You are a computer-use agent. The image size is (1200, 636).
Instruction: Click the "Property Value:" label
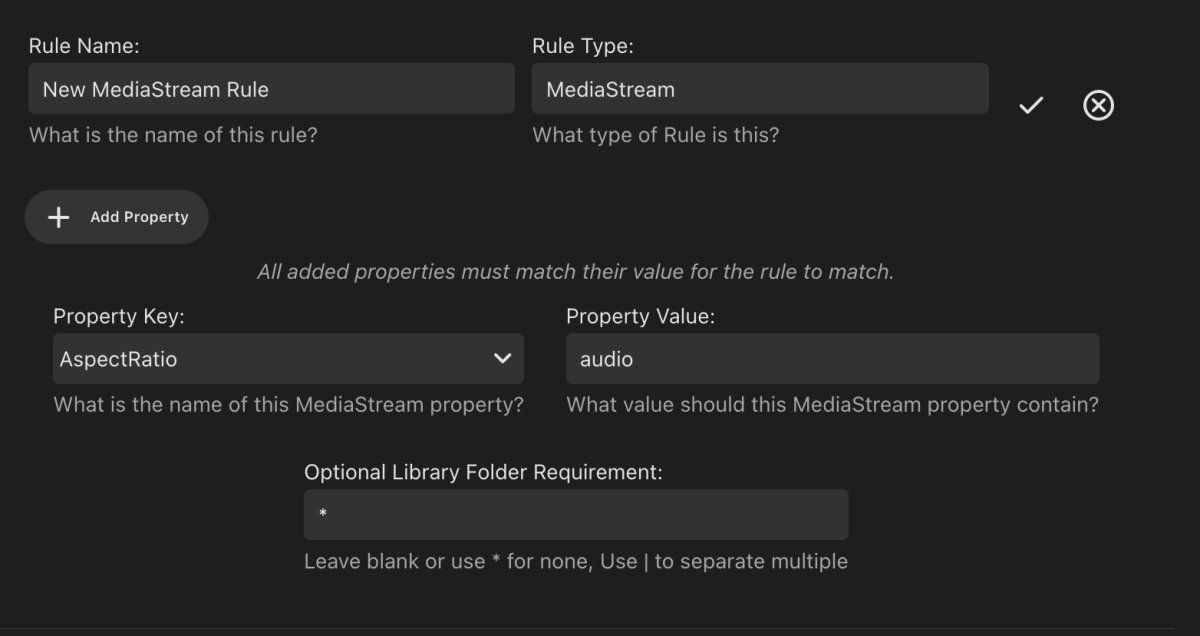640,316
